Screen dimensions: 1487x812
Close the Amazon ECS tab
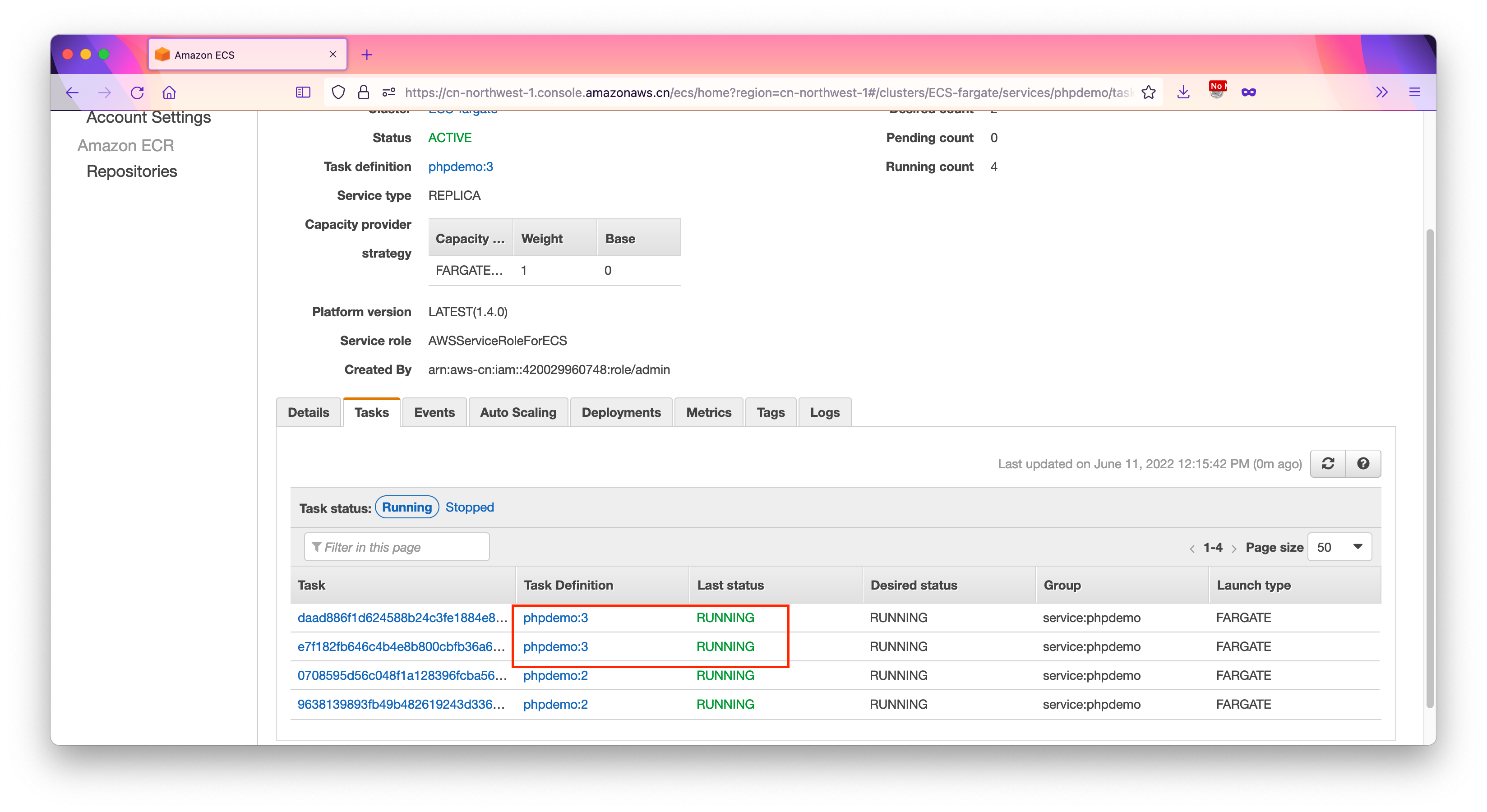click(333, 54)
